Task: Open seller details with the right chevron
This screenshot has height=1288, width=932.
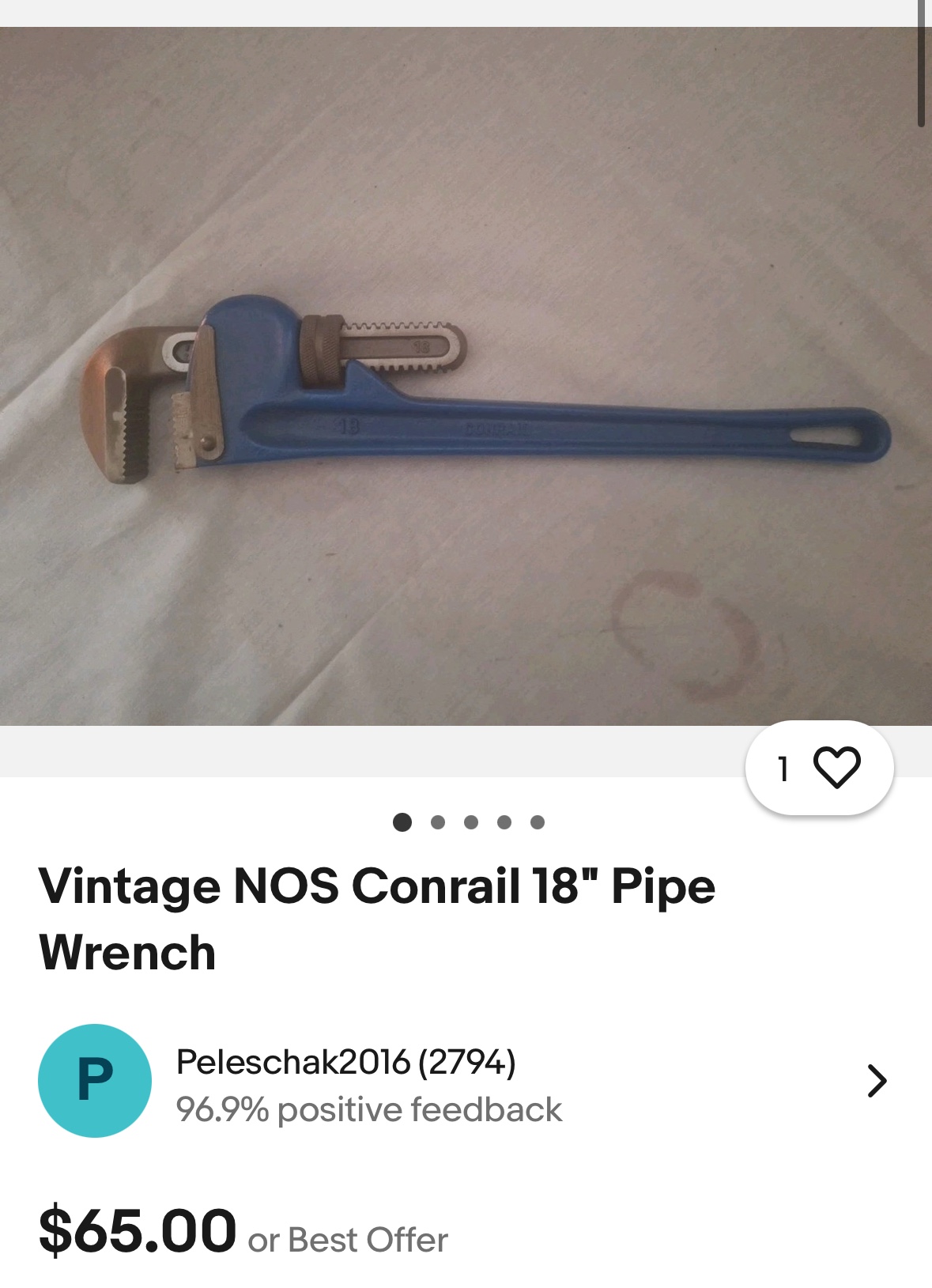Action: (x=877, y=1081)
